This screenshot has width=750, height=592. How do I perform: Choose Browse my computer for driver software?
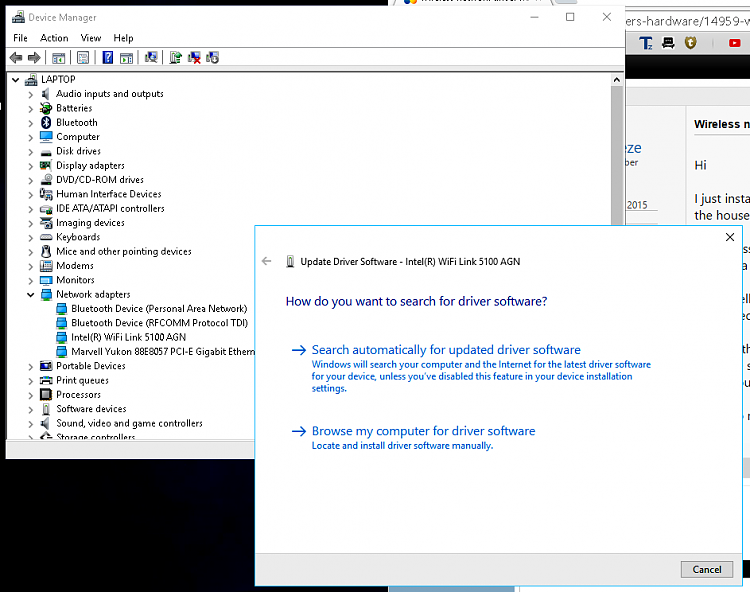pos(423,431)
